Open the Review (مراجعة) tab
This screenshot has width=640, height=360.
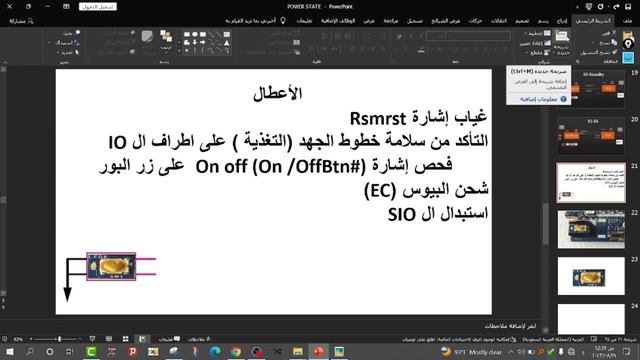pyautogui.click(x=391, y=21)
